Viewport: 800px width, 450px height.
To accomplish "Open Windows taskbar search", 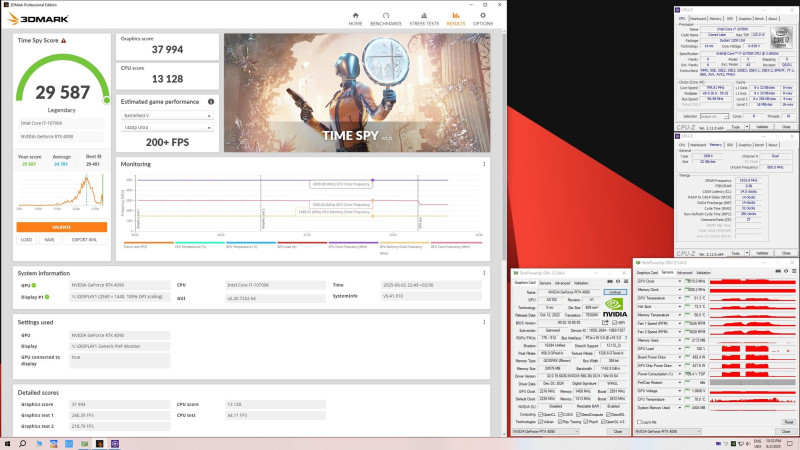I will coord(22,444).
